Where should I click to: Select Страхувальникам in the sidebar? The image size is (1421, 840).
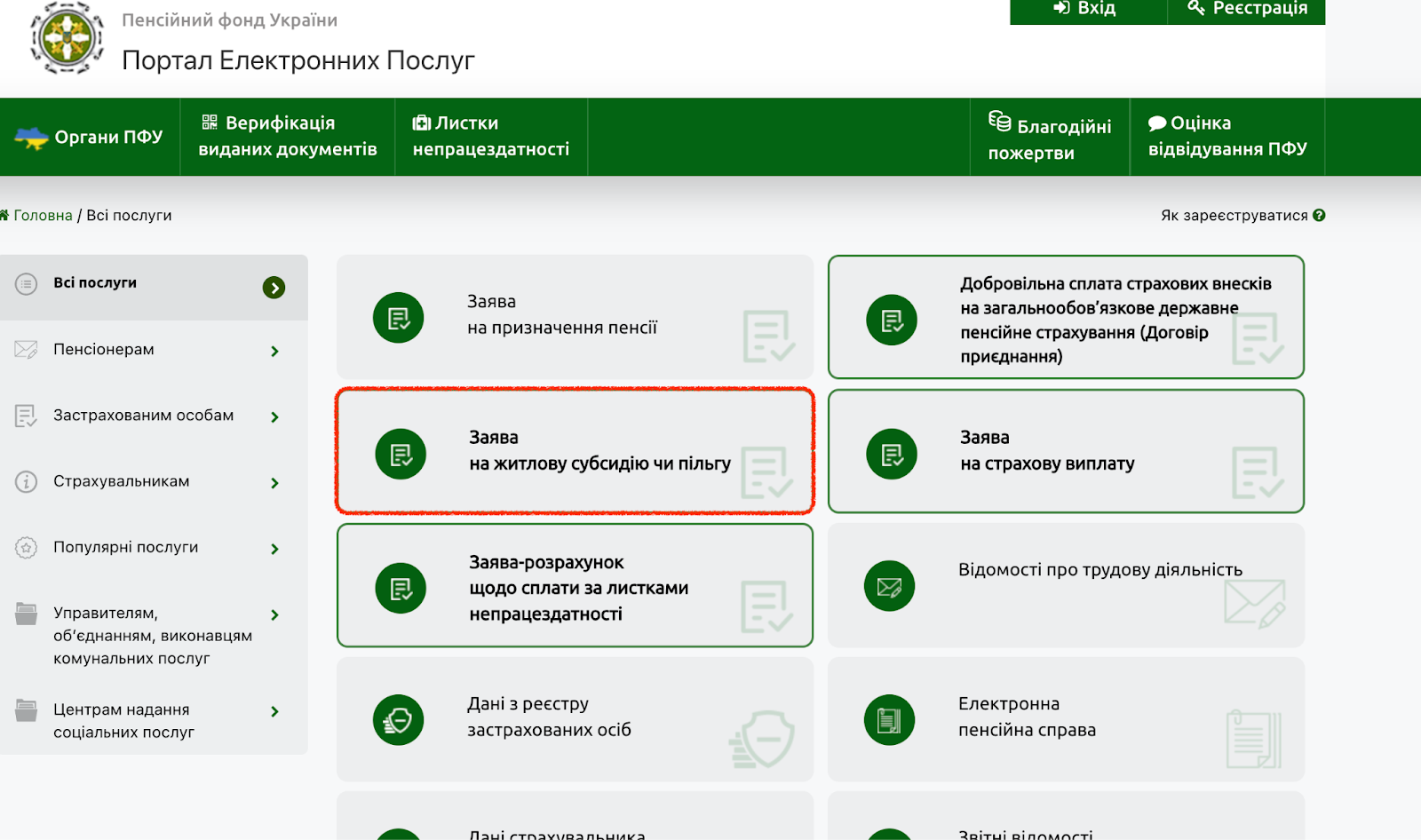tap(154, 481)
